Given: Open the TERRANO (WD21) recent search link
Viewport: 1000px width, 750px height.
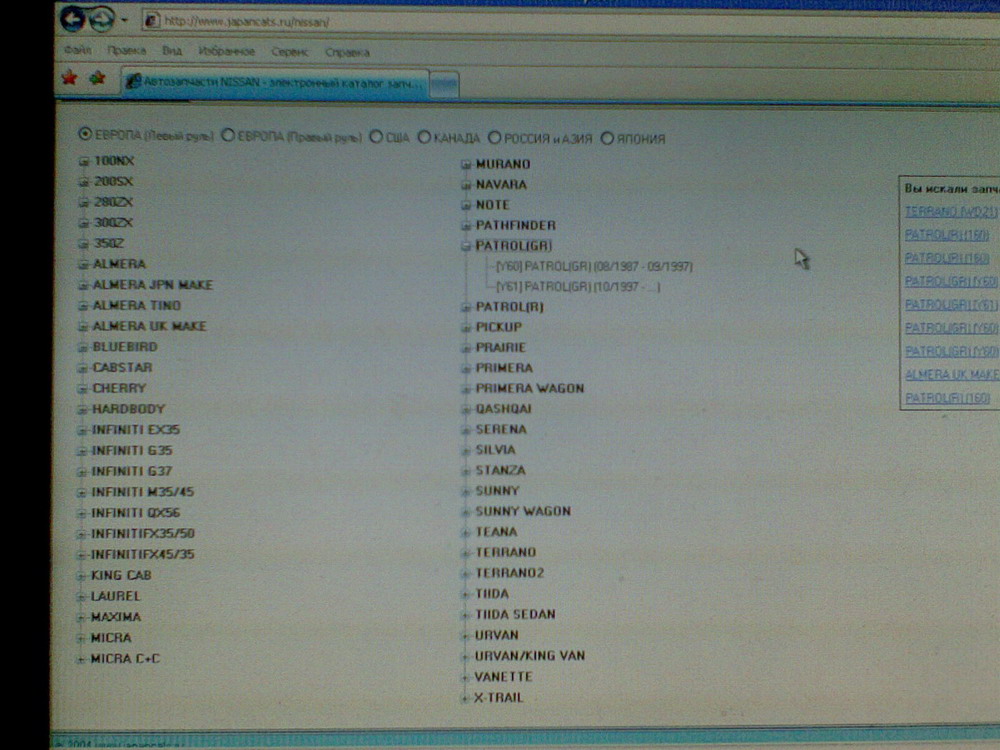Looking at the screenshot, I should [x=951, y=211].
